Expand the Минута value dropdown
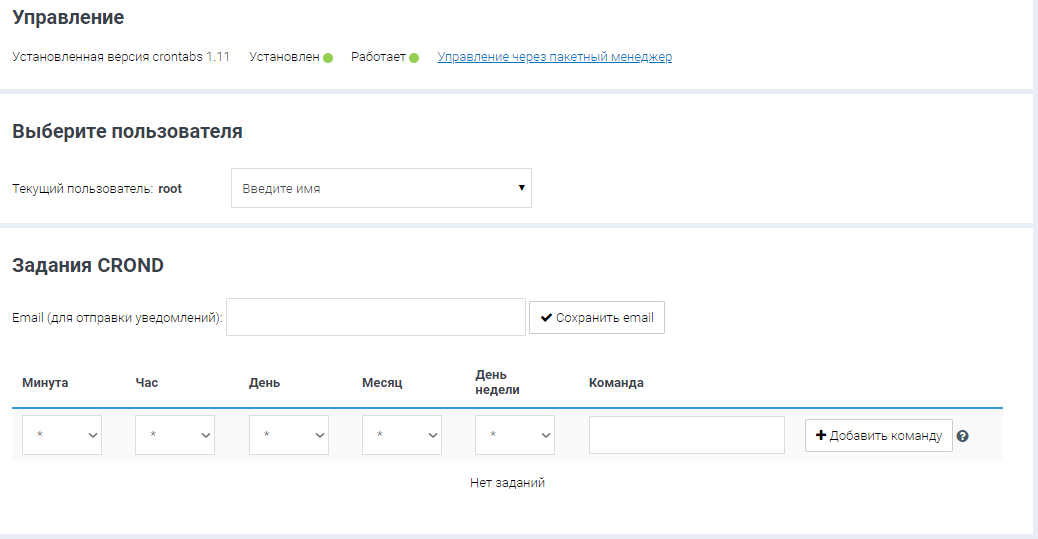Screen dimensions: 1038x539 coord(62,436)
